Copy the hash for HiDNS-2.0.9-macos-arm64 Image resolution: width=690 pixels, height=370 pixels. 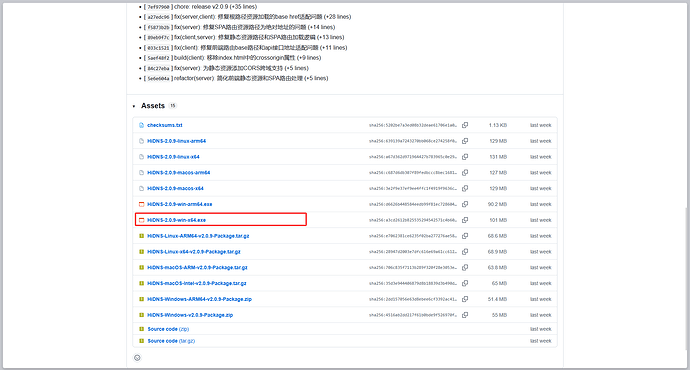(465, 172)
